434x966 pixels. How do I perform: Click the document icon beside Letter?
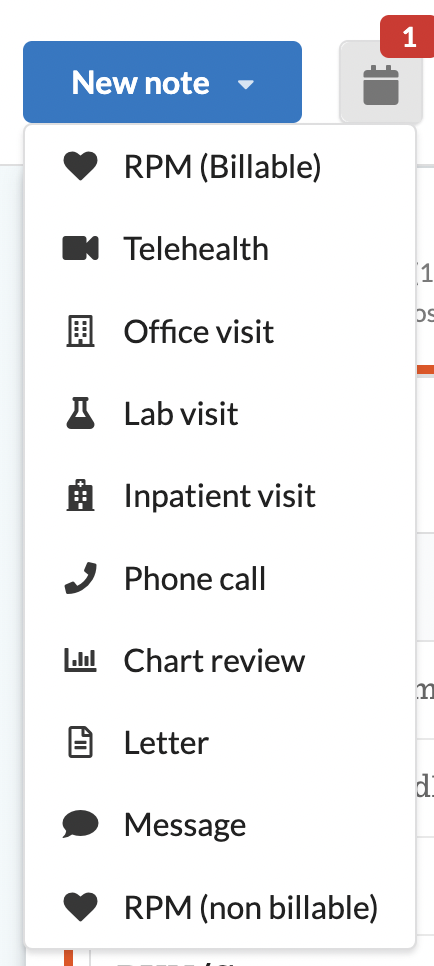tap(80, 742)
